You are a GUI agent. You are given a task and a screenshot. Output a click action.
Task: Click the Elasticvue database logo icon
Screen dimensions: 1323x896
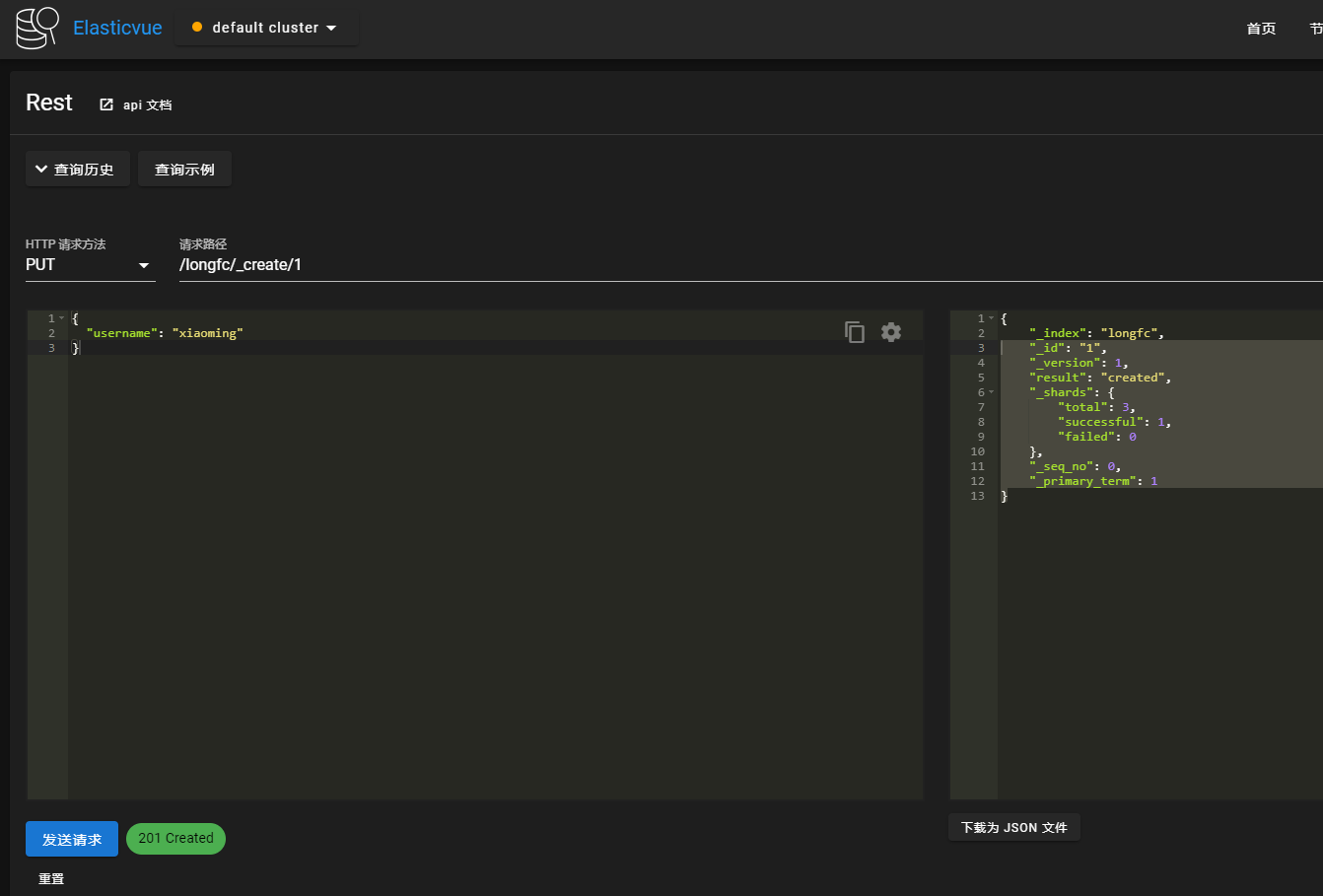(x=37, y=28)
